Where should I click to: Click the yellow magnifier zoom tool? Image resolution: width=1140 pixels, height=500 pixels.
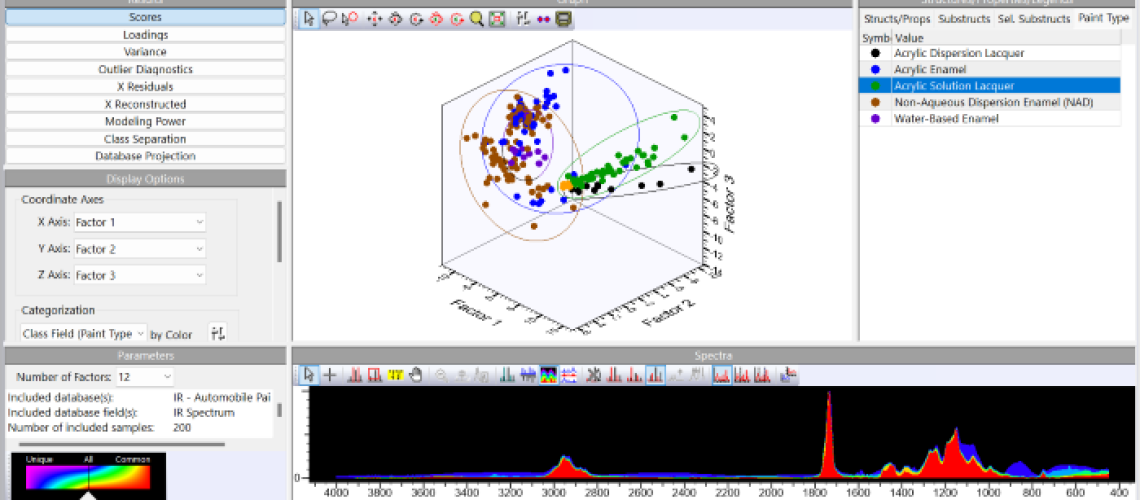coord(477,20)
